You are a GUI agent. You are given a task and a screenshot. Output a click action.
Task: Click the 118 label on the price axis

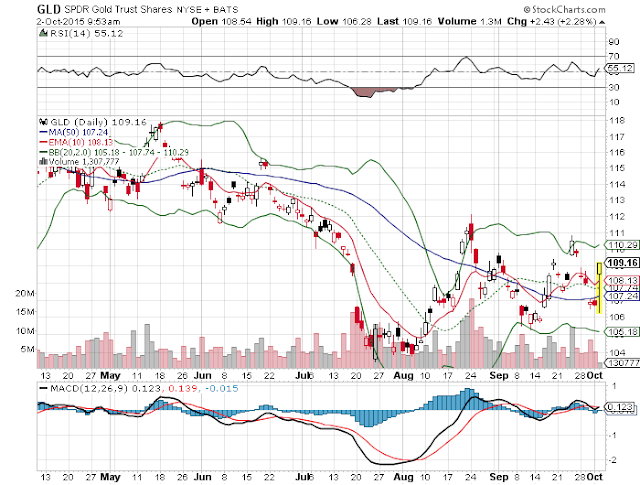click(616, 120)
